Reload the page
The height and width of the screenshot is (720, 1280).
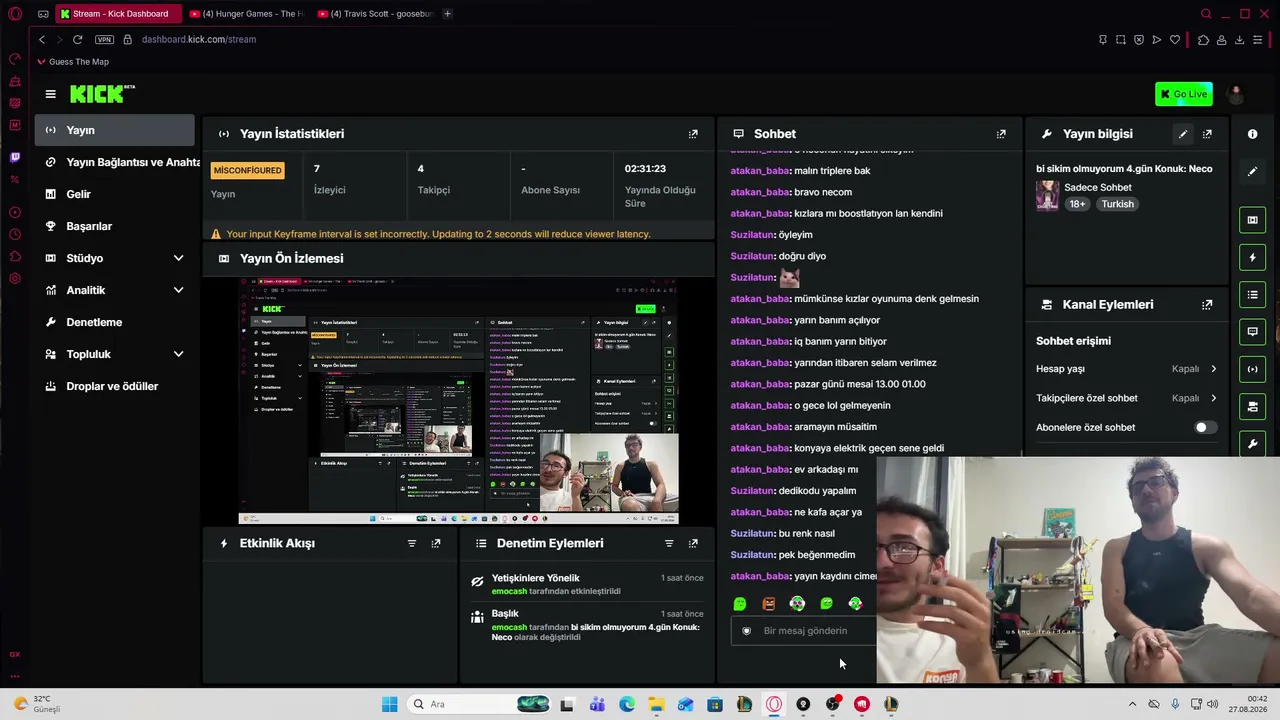coord(77,40)
